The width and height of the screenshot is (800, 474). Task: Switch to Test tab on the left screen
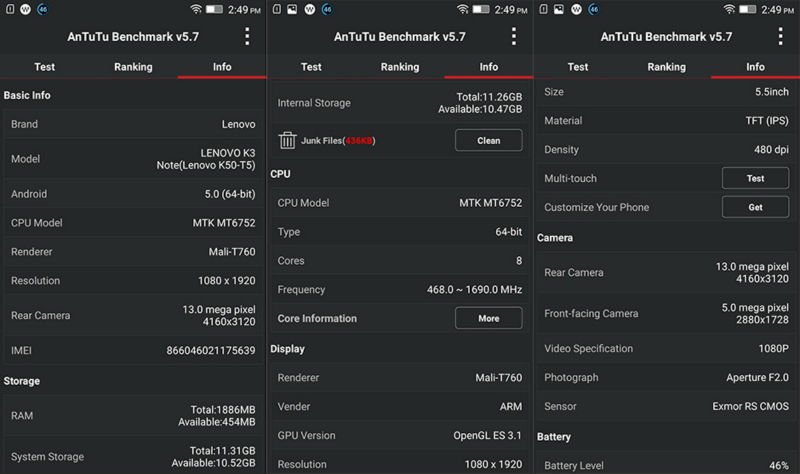(x=44, y=67)
